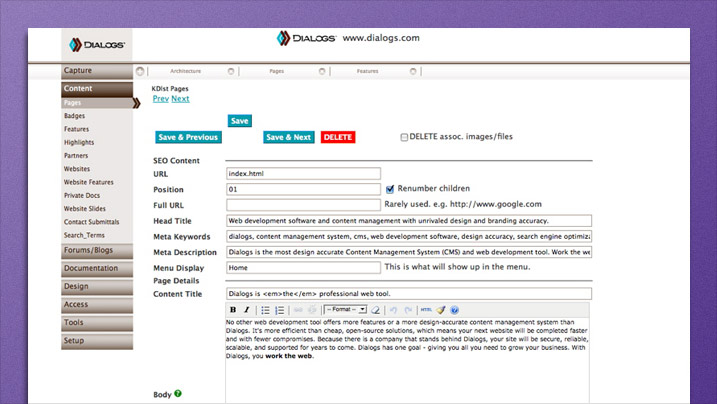Screen dimensions: 717x404
Task: Click the Content Title field
Action: [409, 293]
